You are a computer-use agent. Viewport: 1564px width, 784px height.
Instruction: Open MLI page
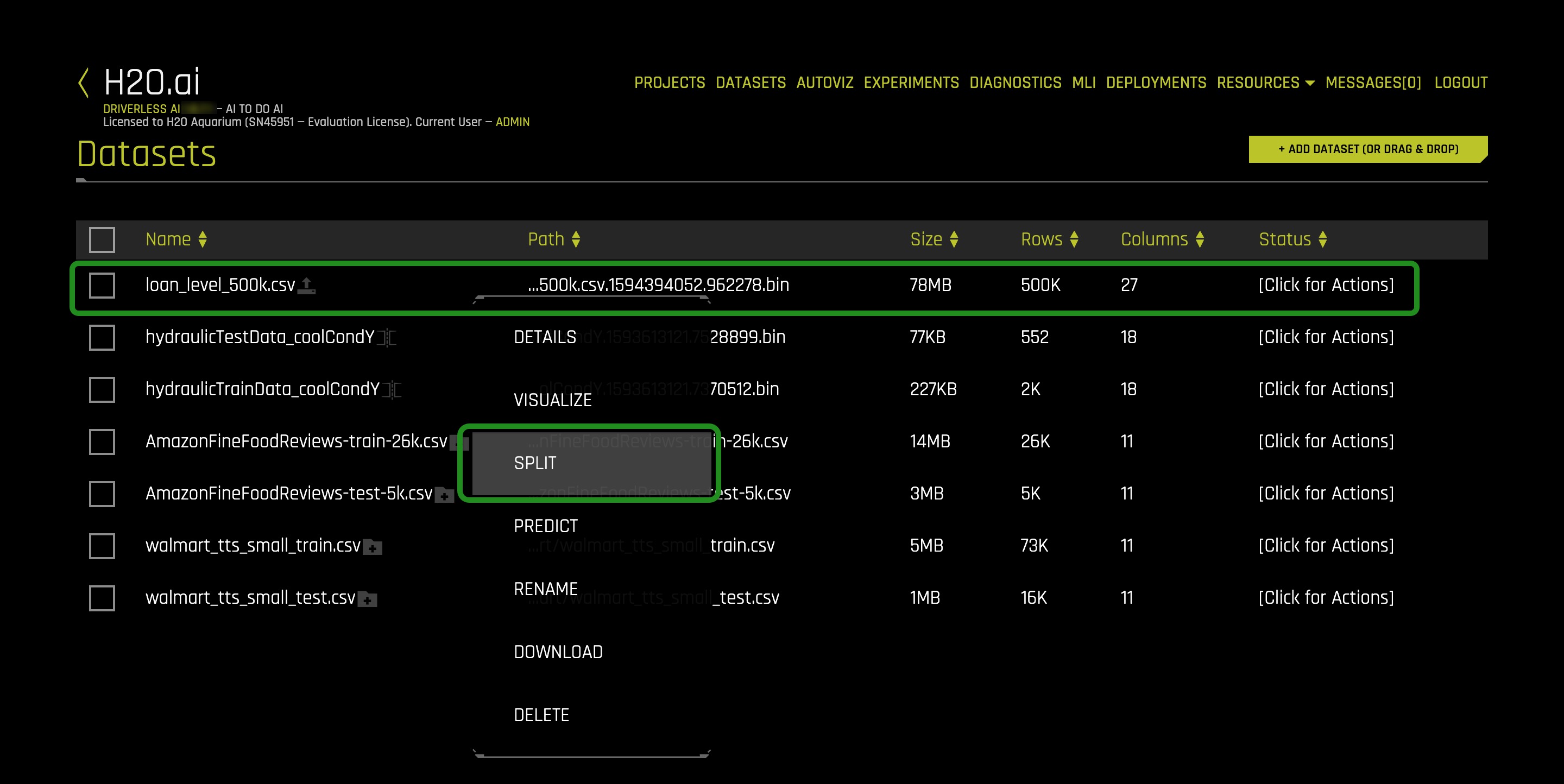pyautogui.click(x=1084, y=83)
